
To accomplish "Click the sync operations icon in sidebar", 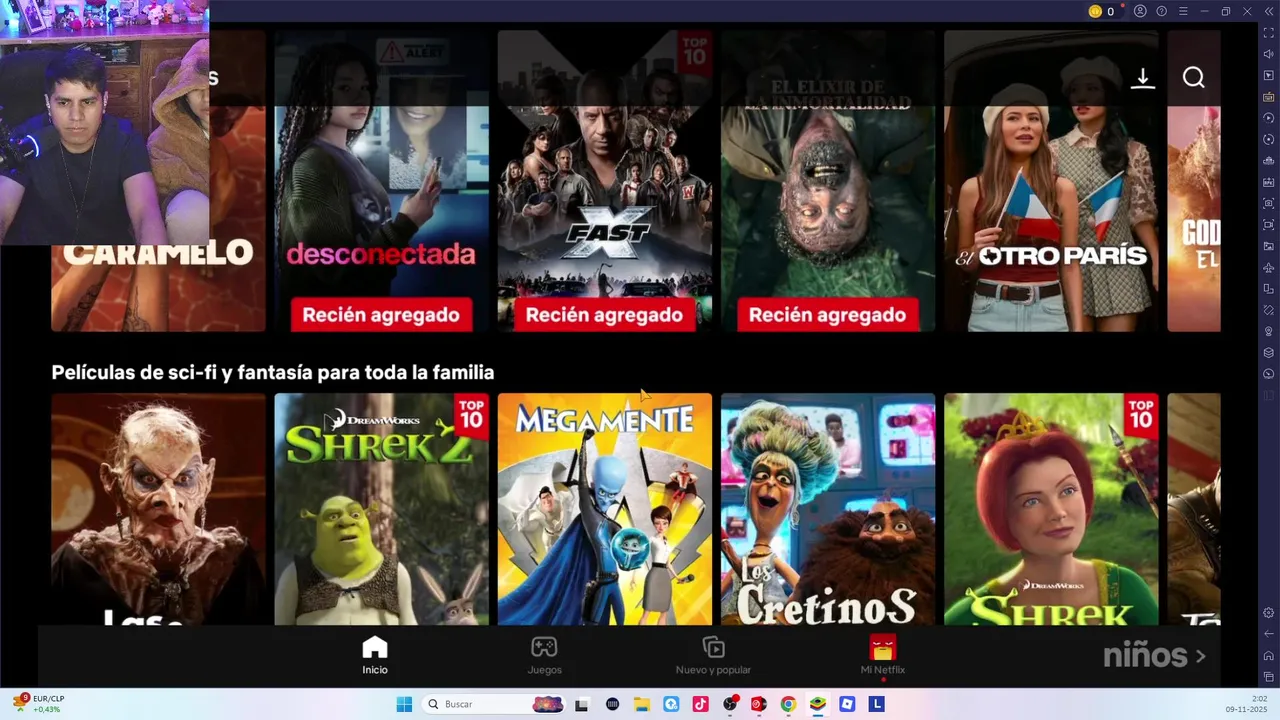I will click(1269, 118).
